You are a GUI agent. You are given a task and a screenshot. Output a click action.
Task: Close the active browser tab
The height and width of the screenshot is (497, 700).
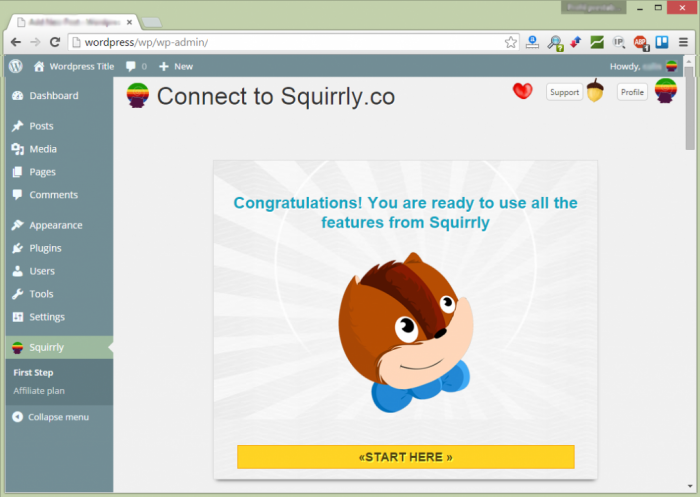click(x=129, y=22)
